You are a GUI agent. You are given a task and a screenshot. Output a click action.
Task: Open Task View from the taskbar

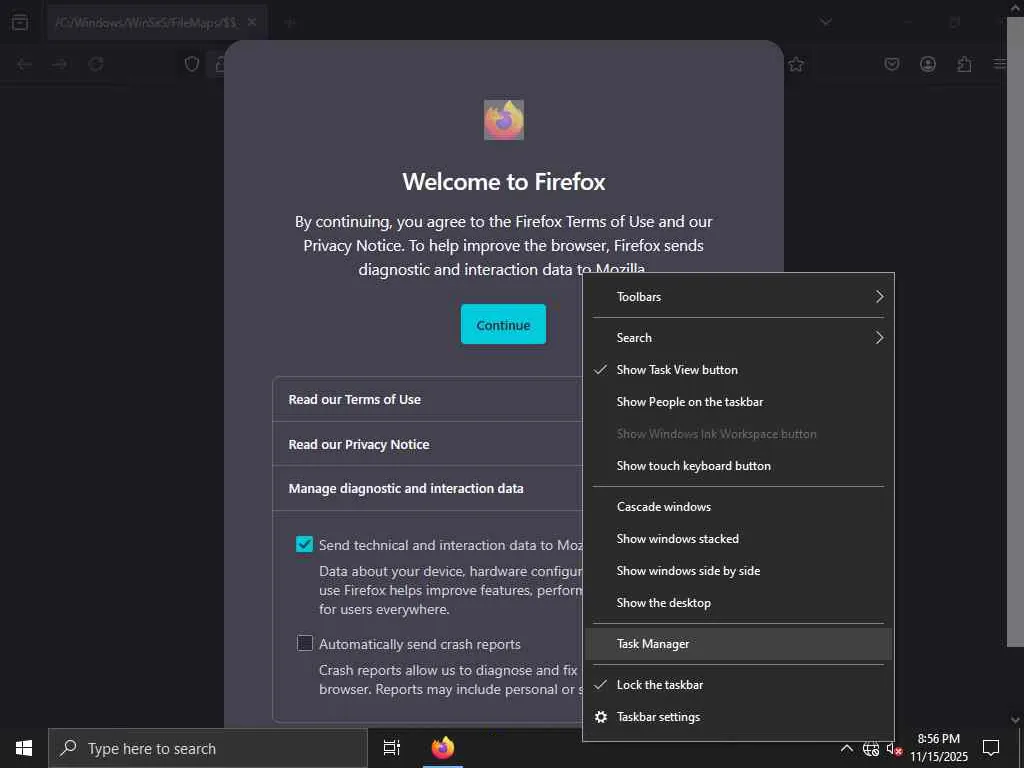coord(391,748)
